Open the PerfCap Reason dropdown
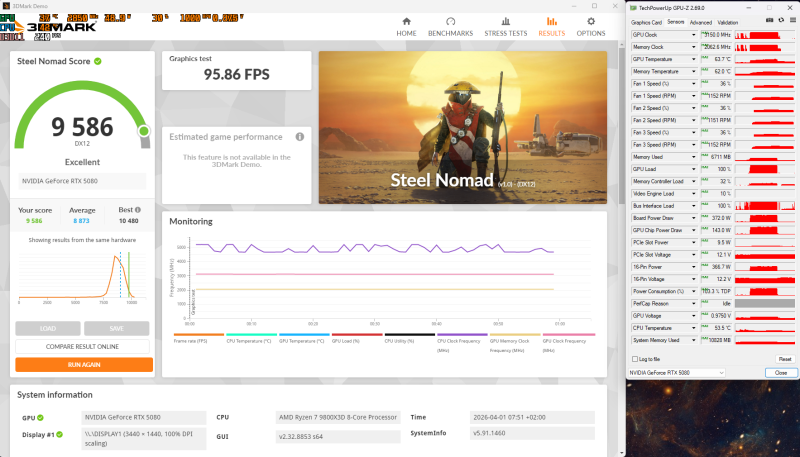This screenshot has height=457, width=800. (x=693, y=303)
